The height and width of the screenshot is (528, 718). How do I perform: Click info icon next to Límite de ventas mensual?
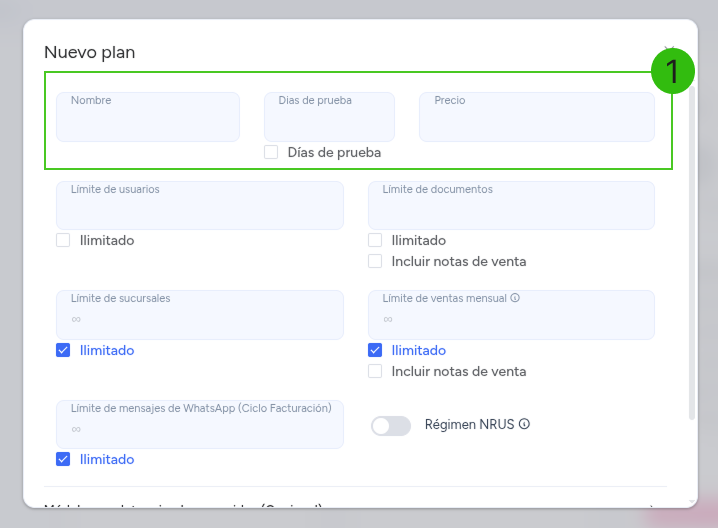[515, 298]
